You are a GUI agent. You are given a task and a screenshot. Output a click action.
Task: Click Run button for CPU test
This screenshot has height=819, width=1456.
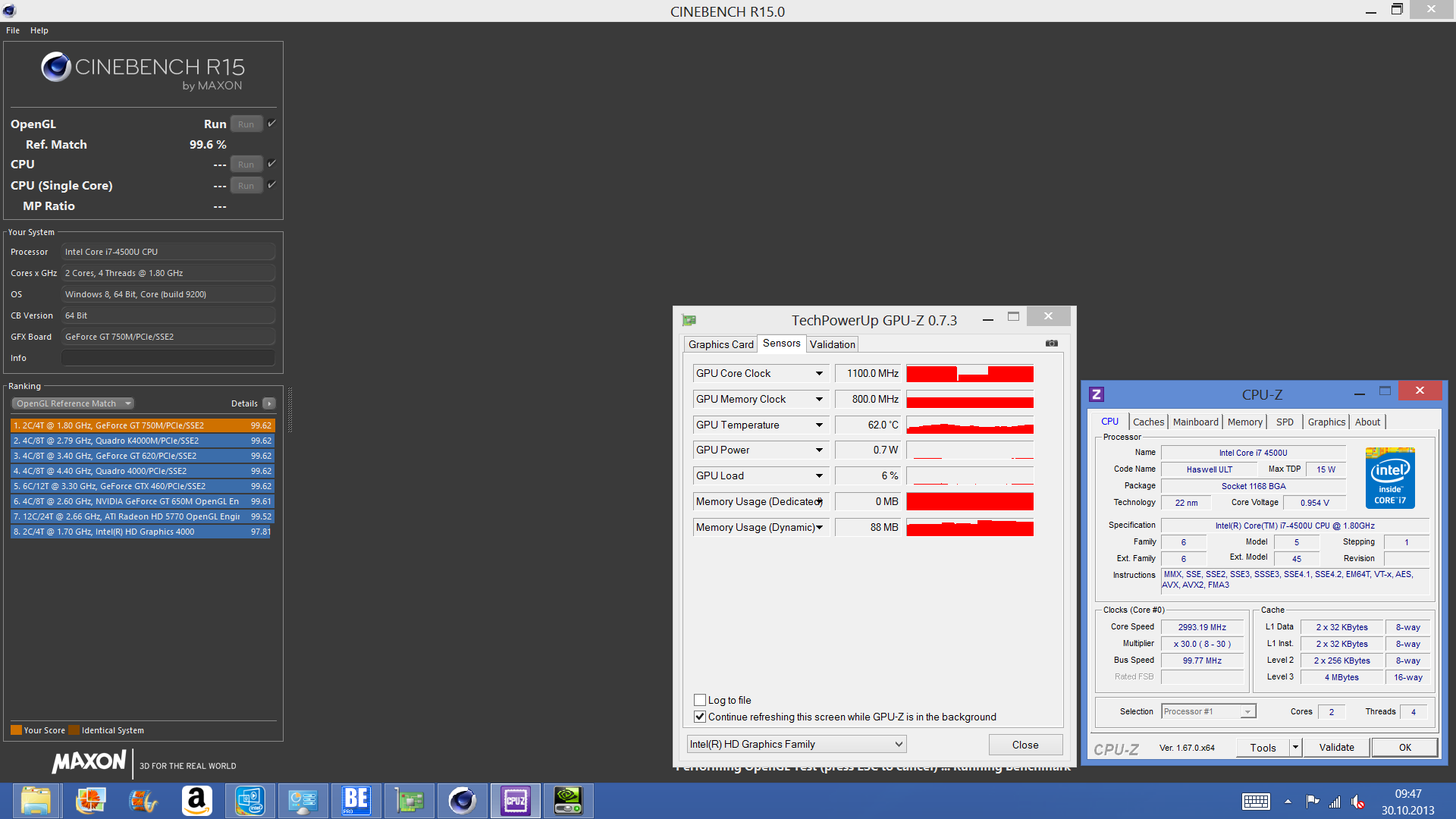pos(246,165)
